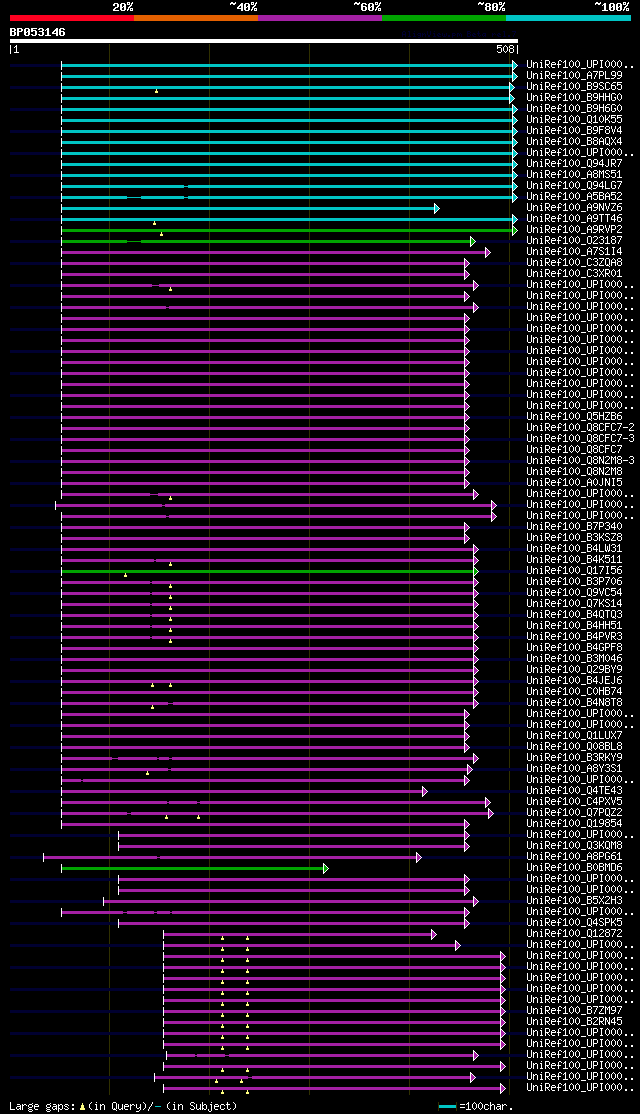Select the UniRef100_B4K511 label
The height and width of the screenshot is (1114, 640).
574,560
